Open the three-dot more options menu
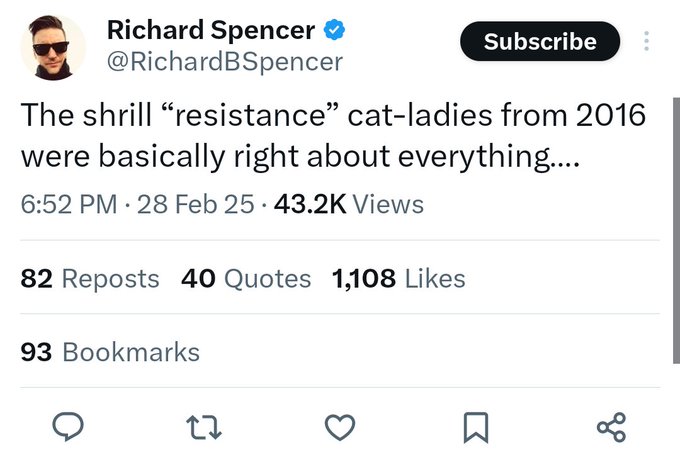The width and height of the screenshot is (680, 467). 646,41
